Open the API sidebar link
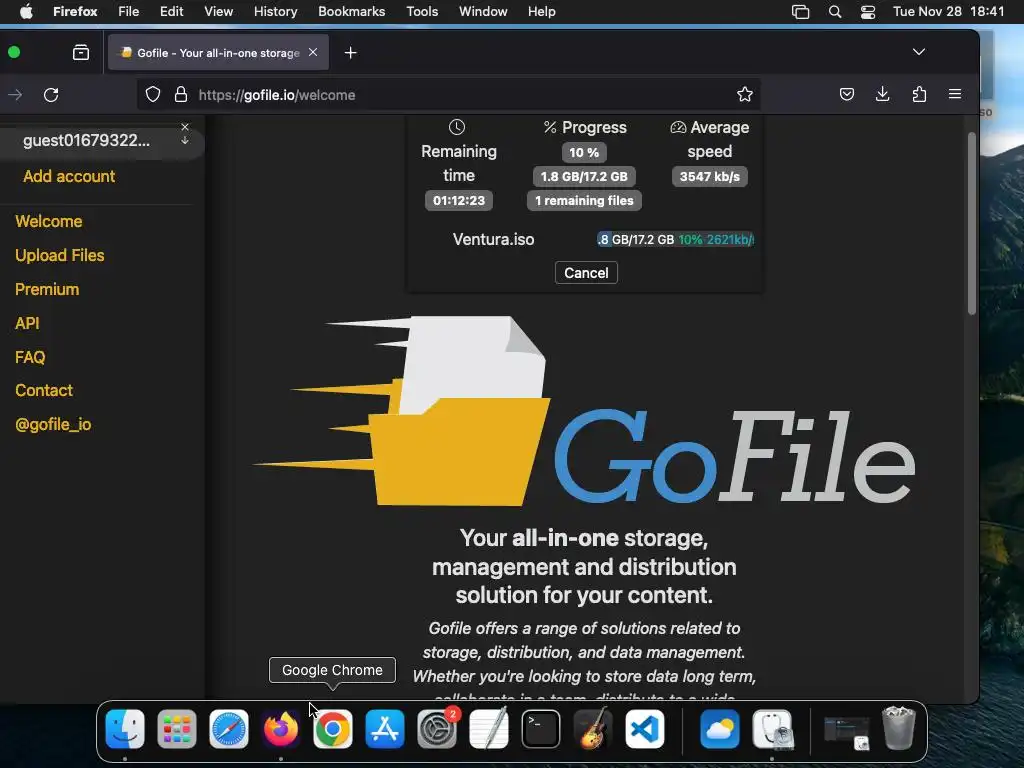The width and height of the screenshot is (1024, 768). [x=27, y=323]
